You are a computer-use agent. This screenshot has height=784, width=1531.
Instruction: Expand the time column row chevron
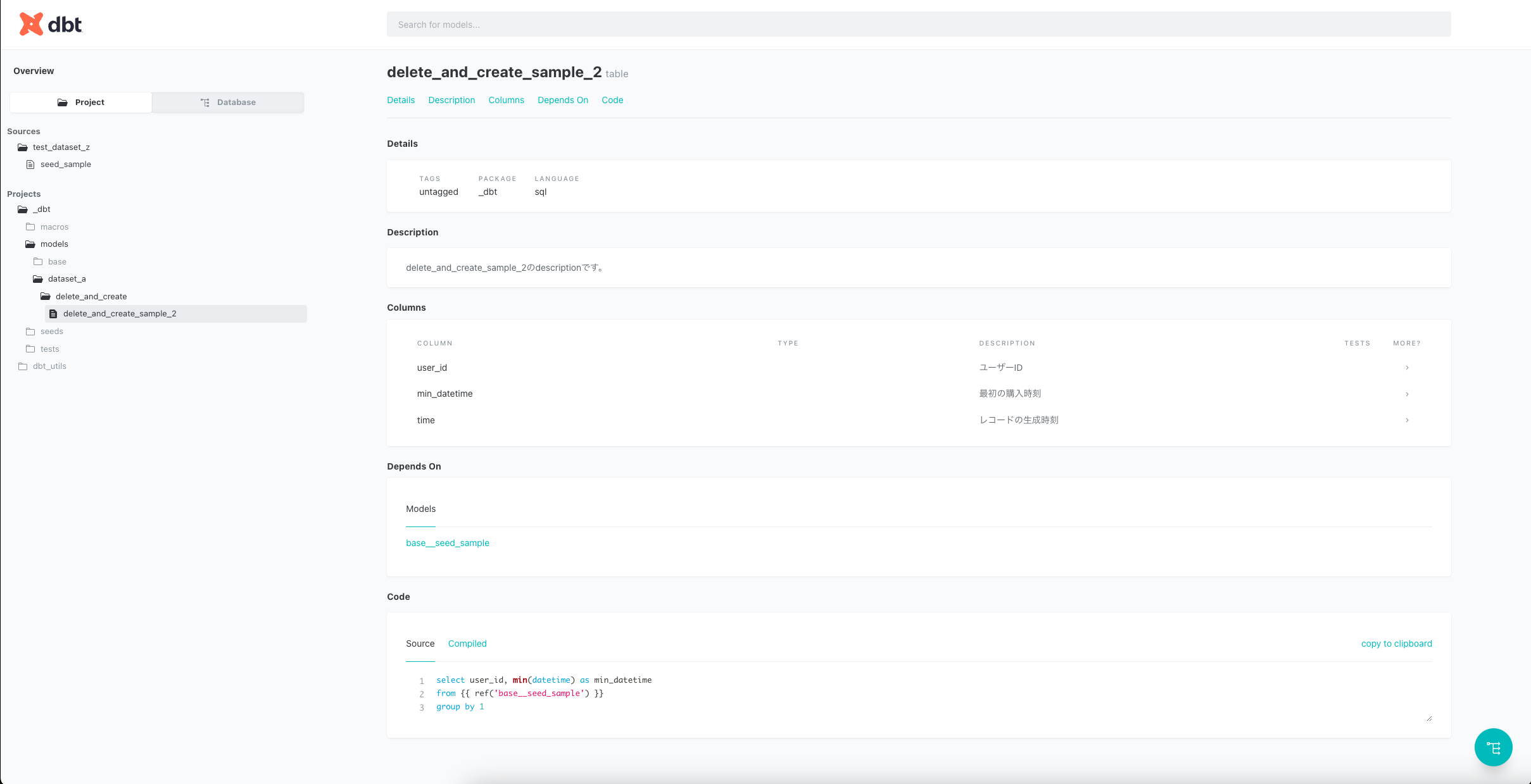point(1407,420)
